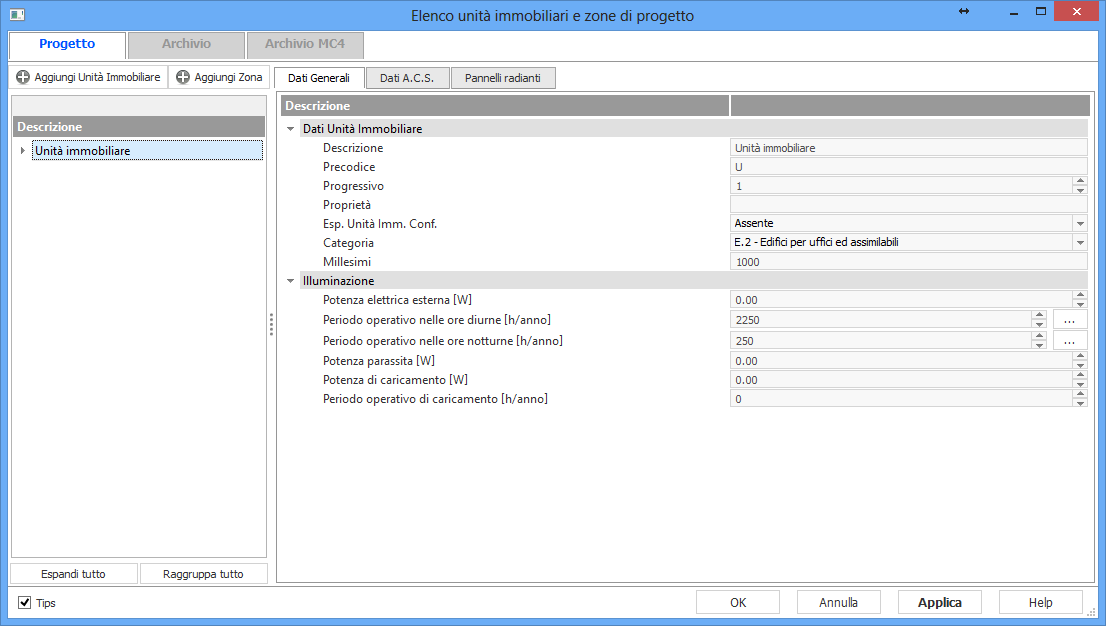
Task: Open ellipsis button for ore notturne period
Action: [1069, 341]
